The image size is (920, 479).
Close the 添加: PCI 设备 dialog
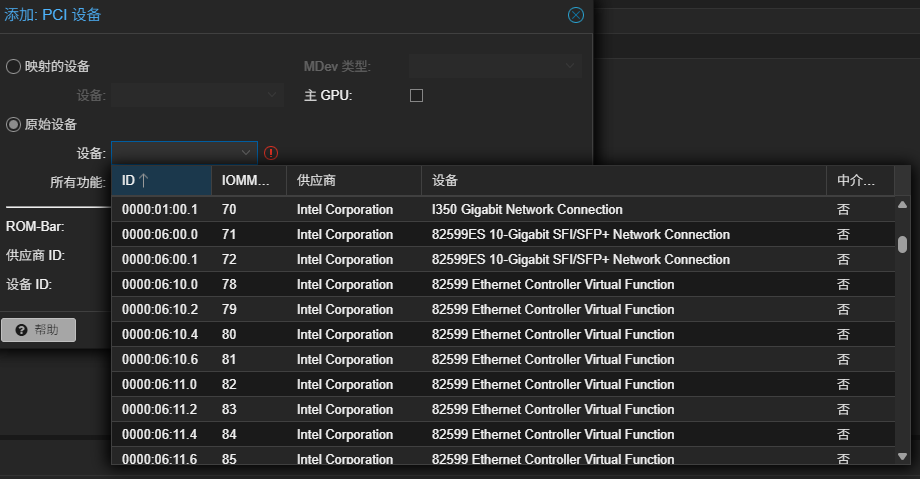tap(575, 15)
